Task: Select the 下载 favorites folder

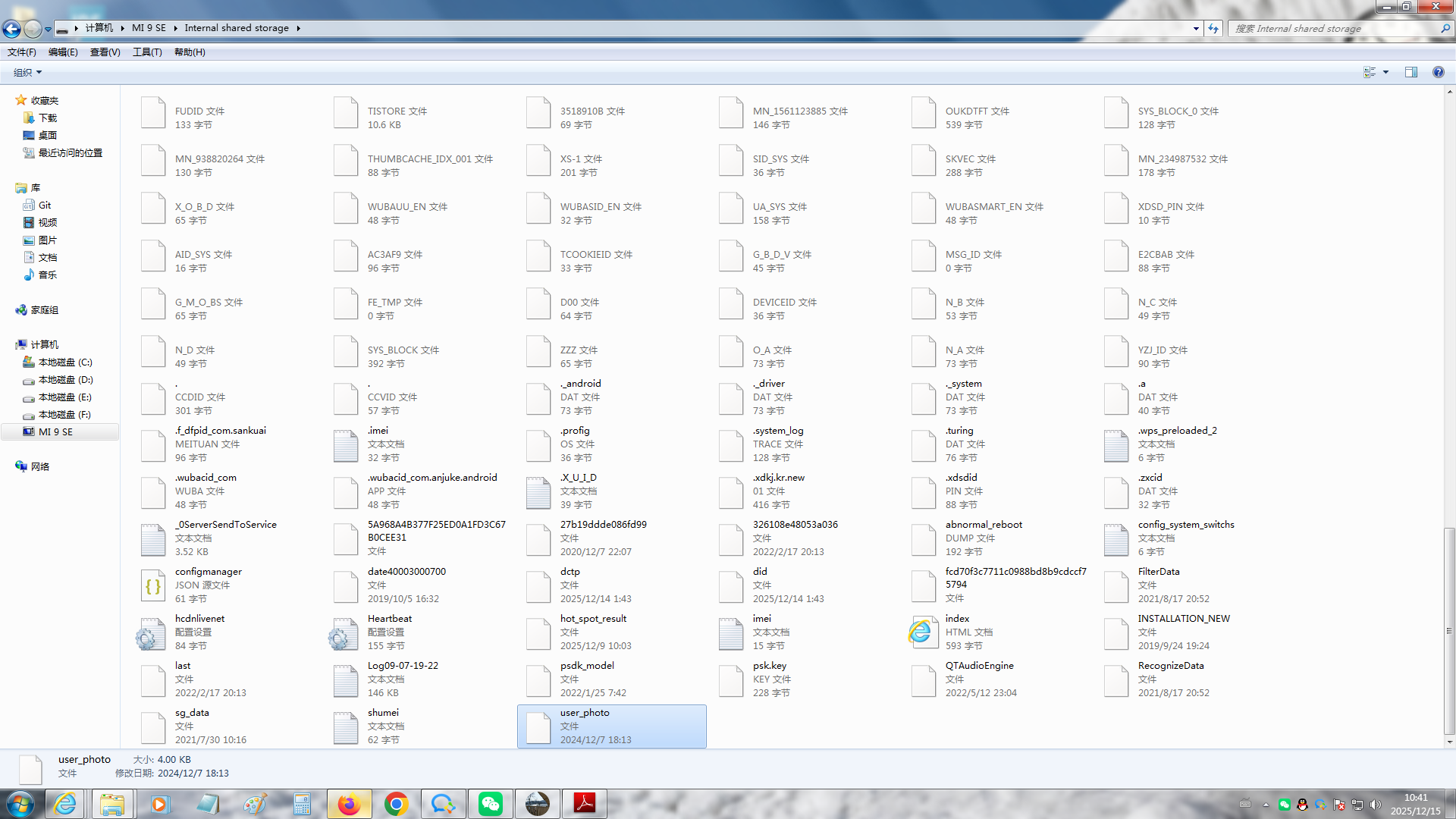Action: click(x=47, y=118)
